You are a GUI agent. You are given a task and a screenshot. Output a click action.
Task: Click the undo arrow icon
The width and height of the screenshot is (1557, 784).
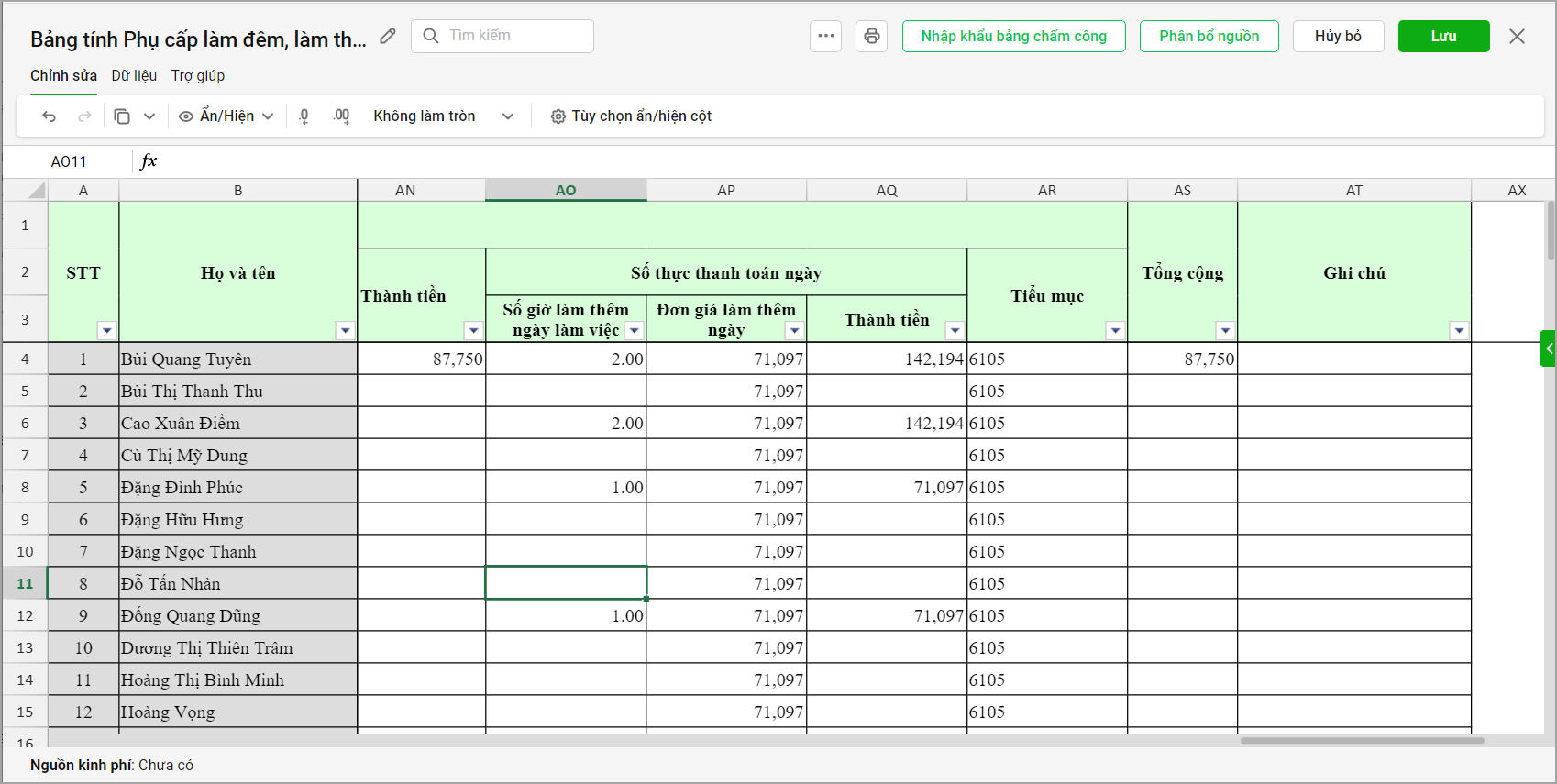[50, 116]
